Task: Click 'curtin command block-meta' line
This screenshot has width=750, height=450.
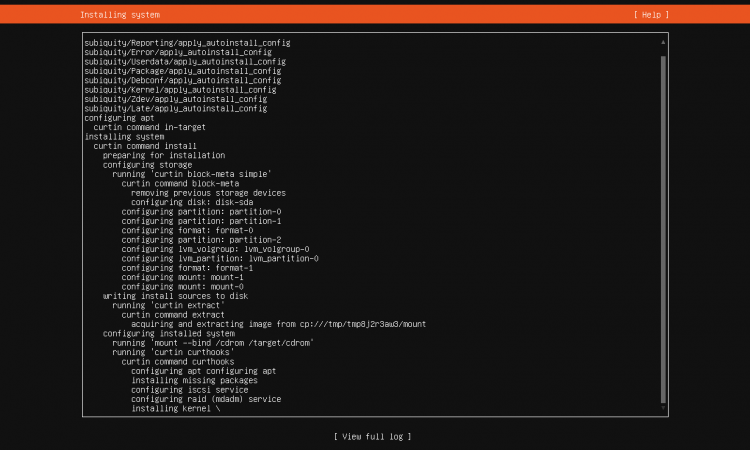Action: pyautogui.click(x=180, y=184)
